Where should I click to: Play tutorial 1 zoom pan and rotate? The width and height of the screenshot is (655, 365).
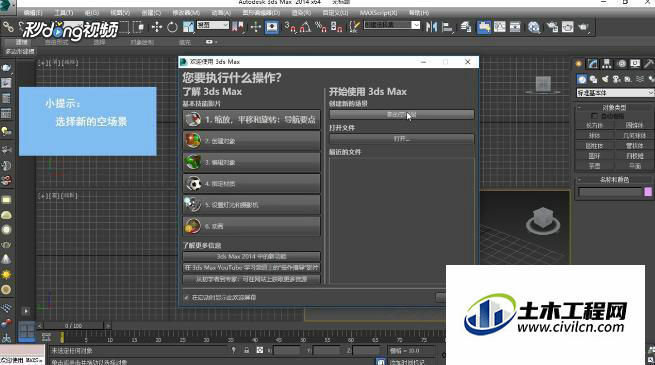(251, 119)
